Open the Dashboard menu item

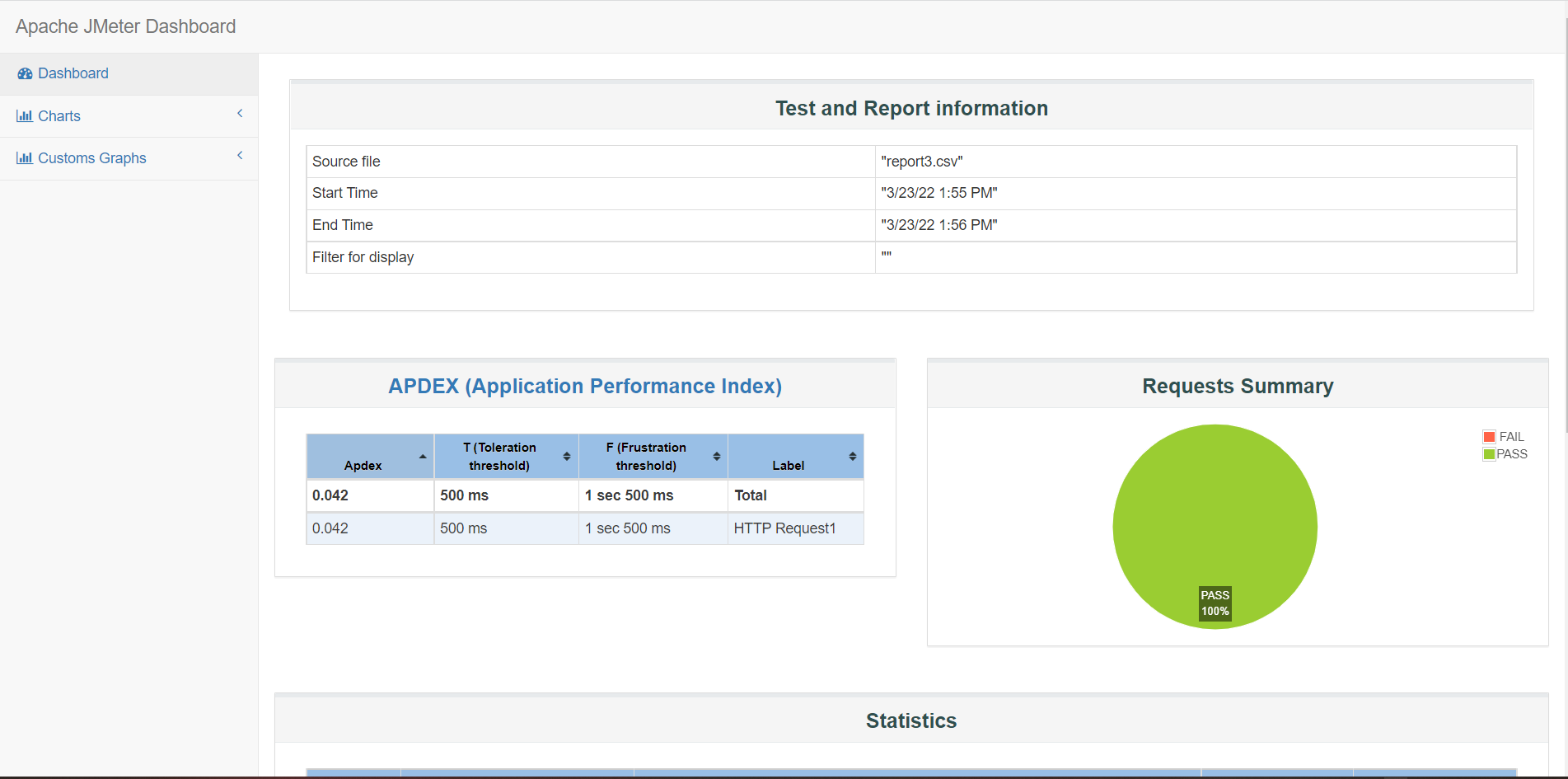73,73
